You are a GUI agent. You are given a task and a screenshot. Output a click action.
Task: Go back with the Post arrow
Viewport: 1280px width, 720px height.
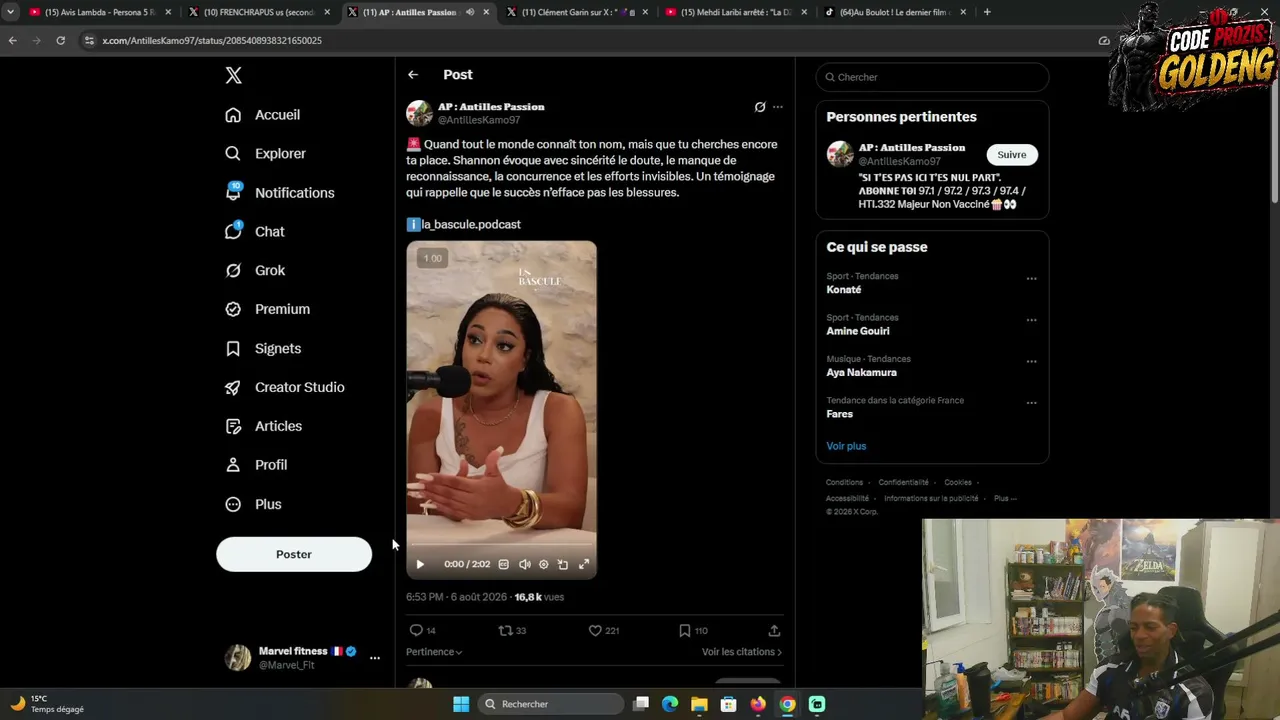[413, 75]
